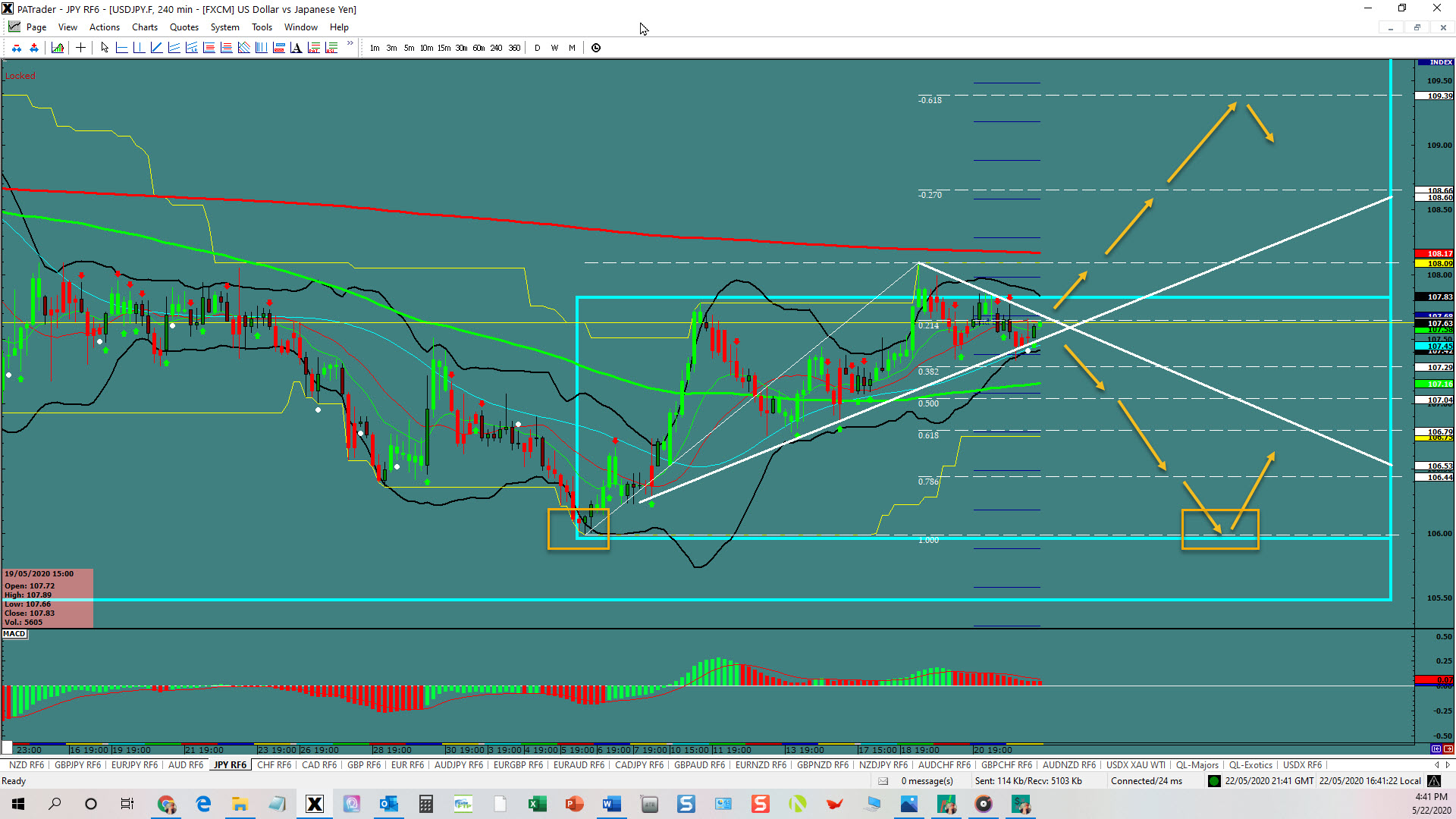Set timeframe to 15m

pyautogui.click(x=444, y=48)
